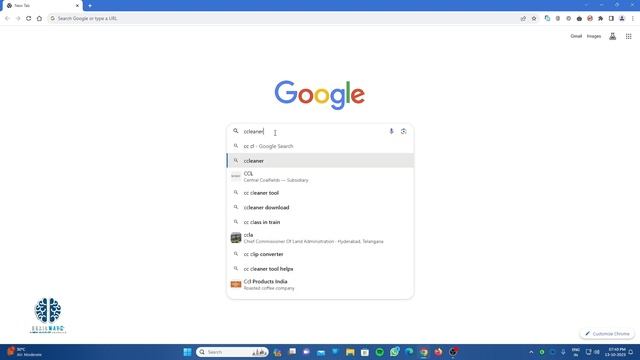Bookmark this tab with the star icon
Viewport: 640px width, 360px height.
coord(534,18)
